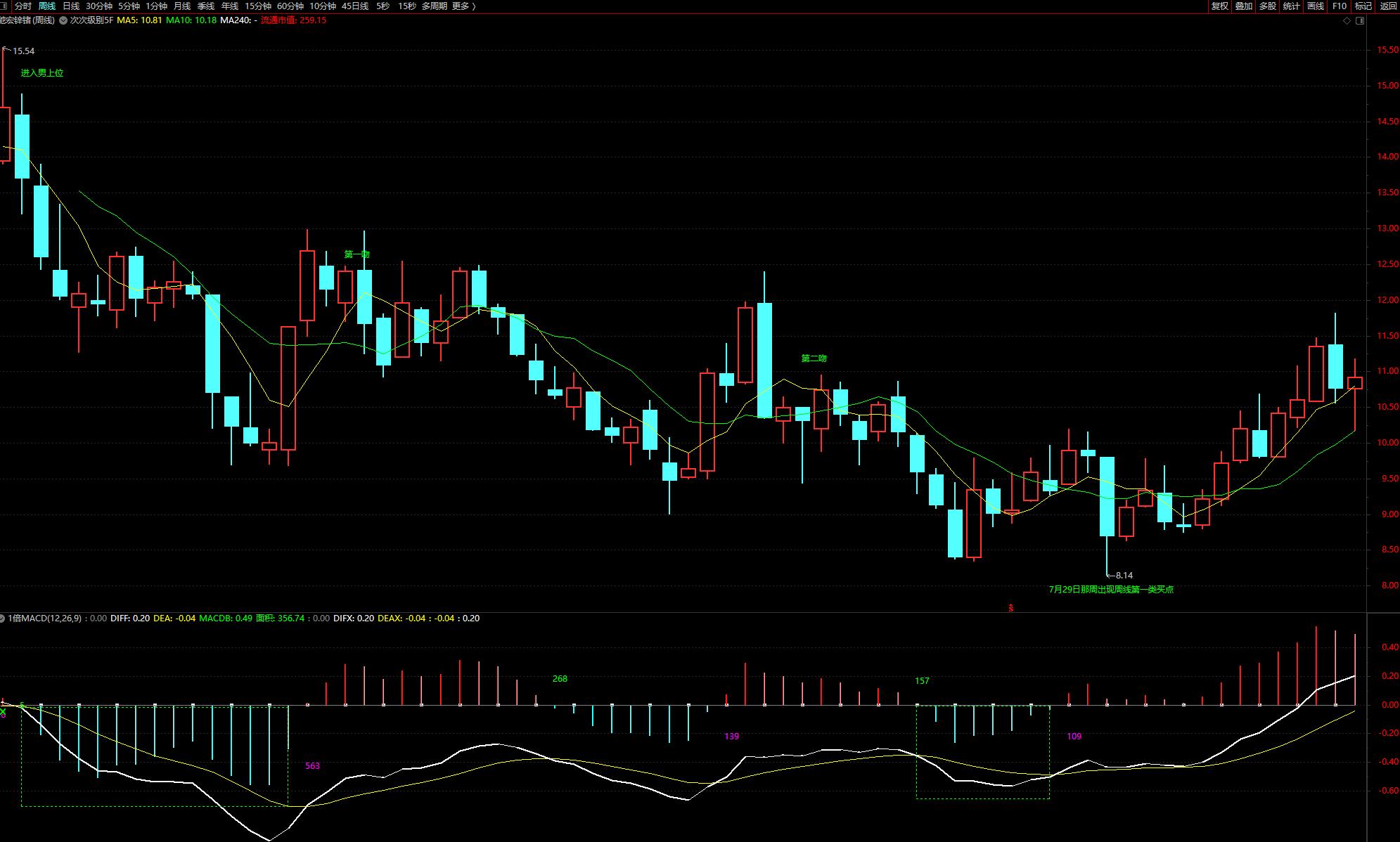Expand 更多 period options
Image resolution: width=1400 pixels, height=842 pixels.
click(x=464, y=6)
